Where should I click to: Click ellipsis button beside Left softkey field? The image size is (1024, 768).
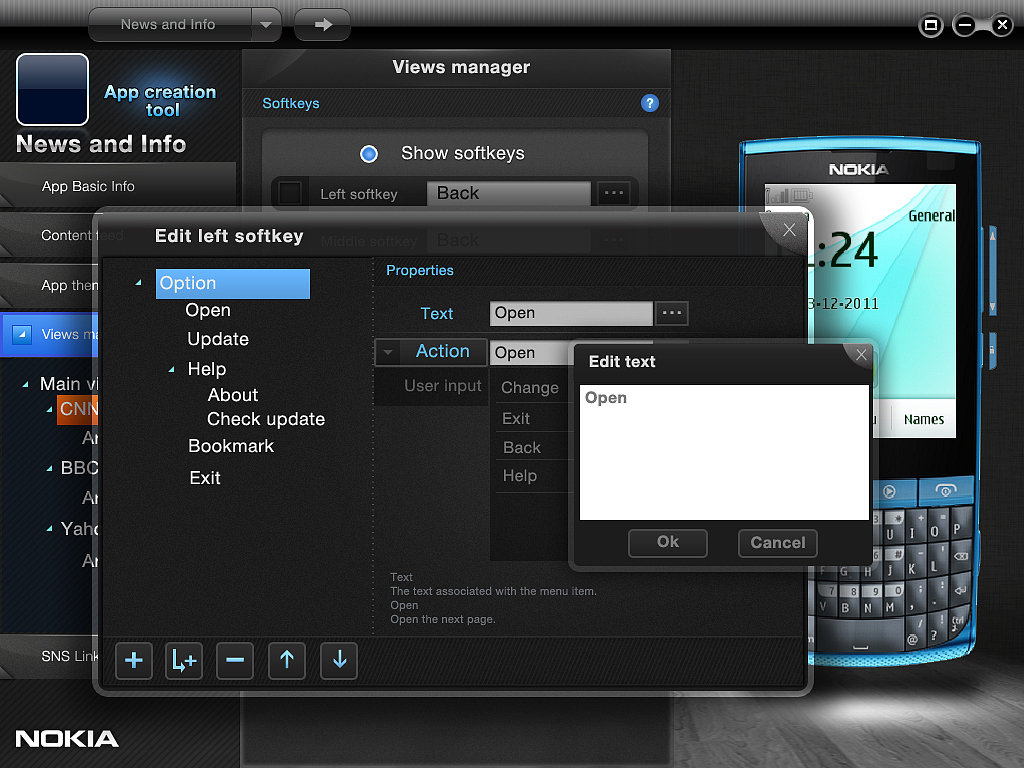coord(614,193)
